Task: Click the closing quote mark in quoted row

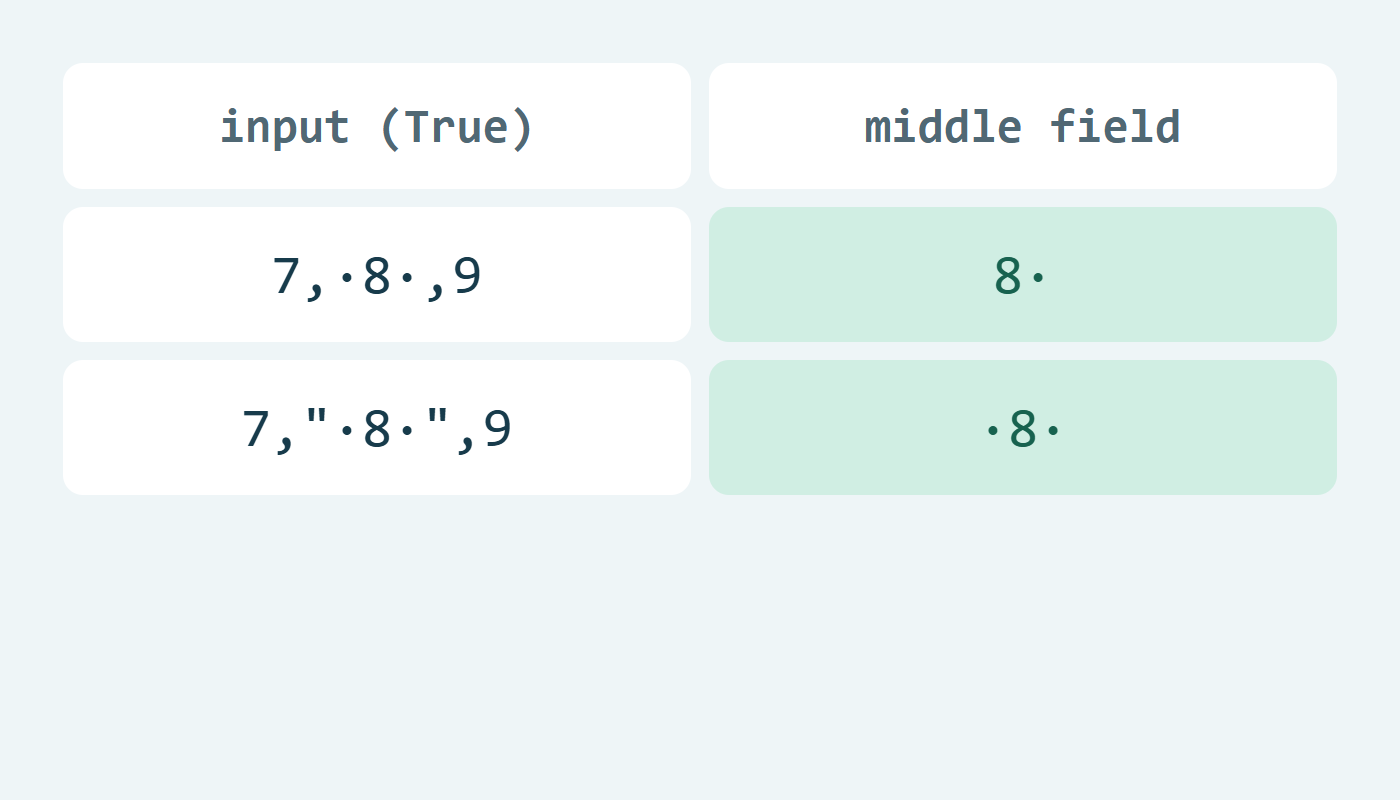Action: (437, 417)
